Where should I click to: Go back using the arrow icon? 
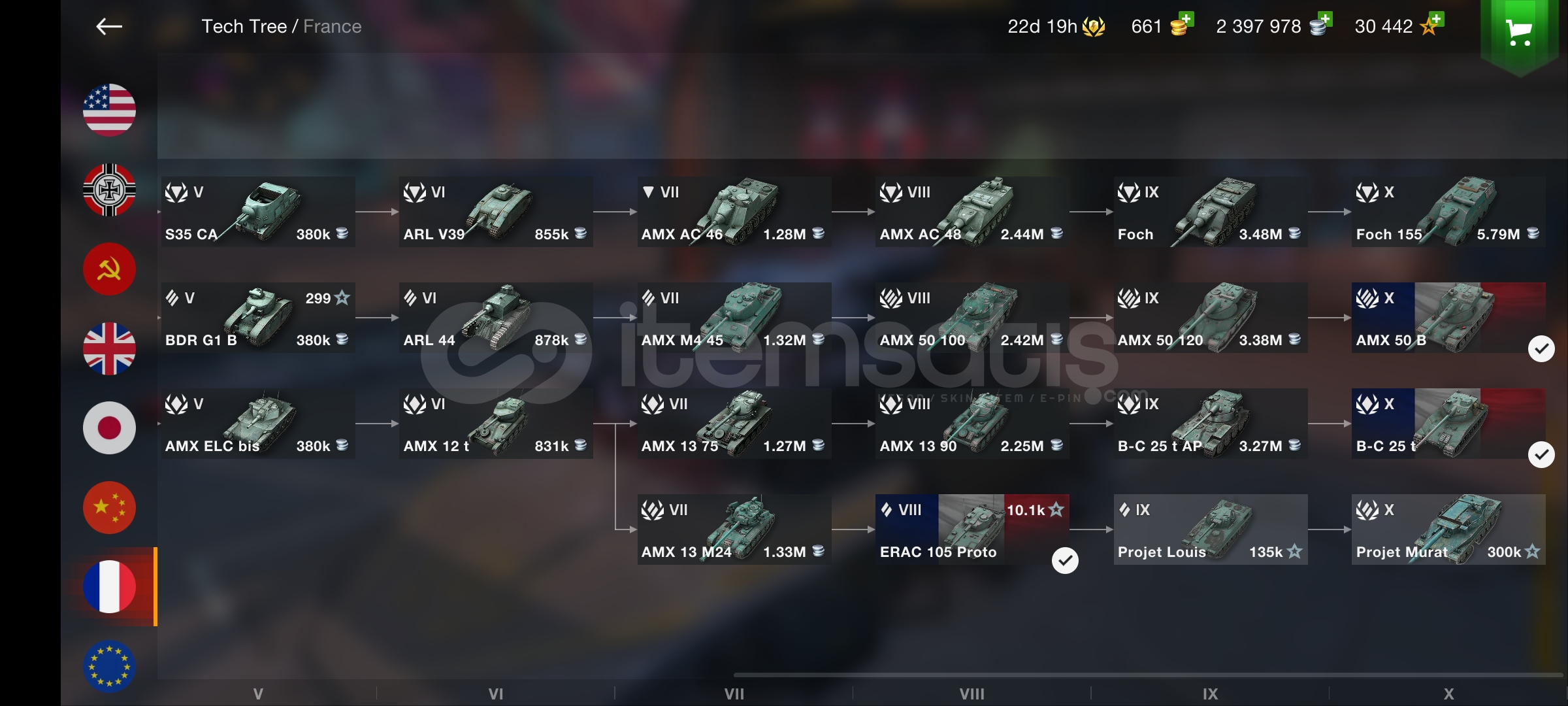coord(109,26)
